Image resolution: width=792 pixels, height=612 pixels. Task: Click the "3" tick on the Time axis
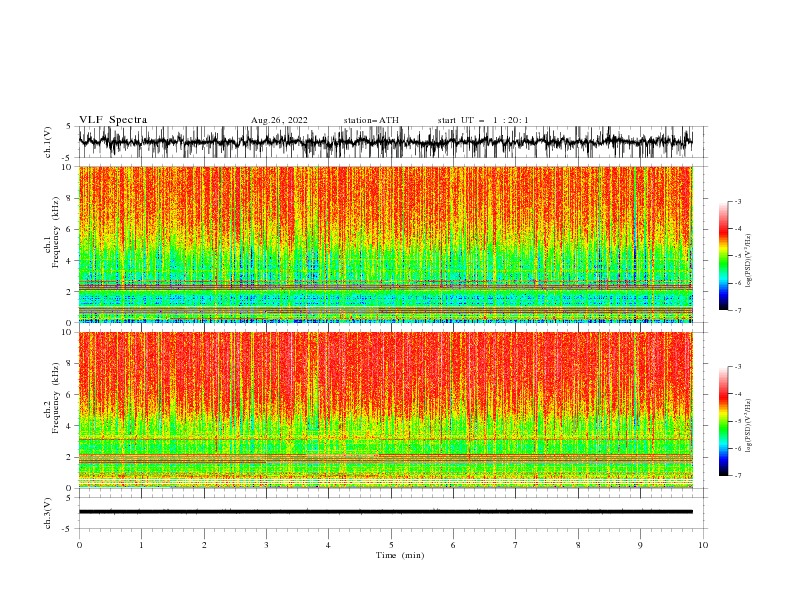tap(266, 545)
